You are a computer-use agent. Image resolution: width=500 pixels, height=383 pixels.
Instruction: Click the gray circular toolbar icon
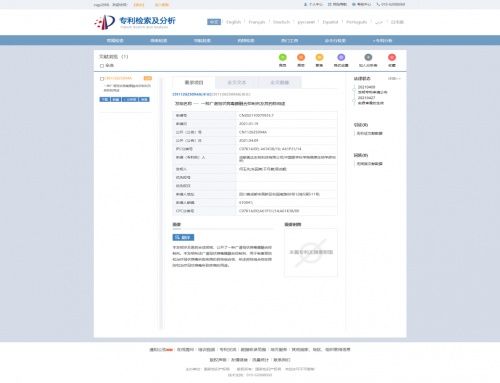(368, 57)
